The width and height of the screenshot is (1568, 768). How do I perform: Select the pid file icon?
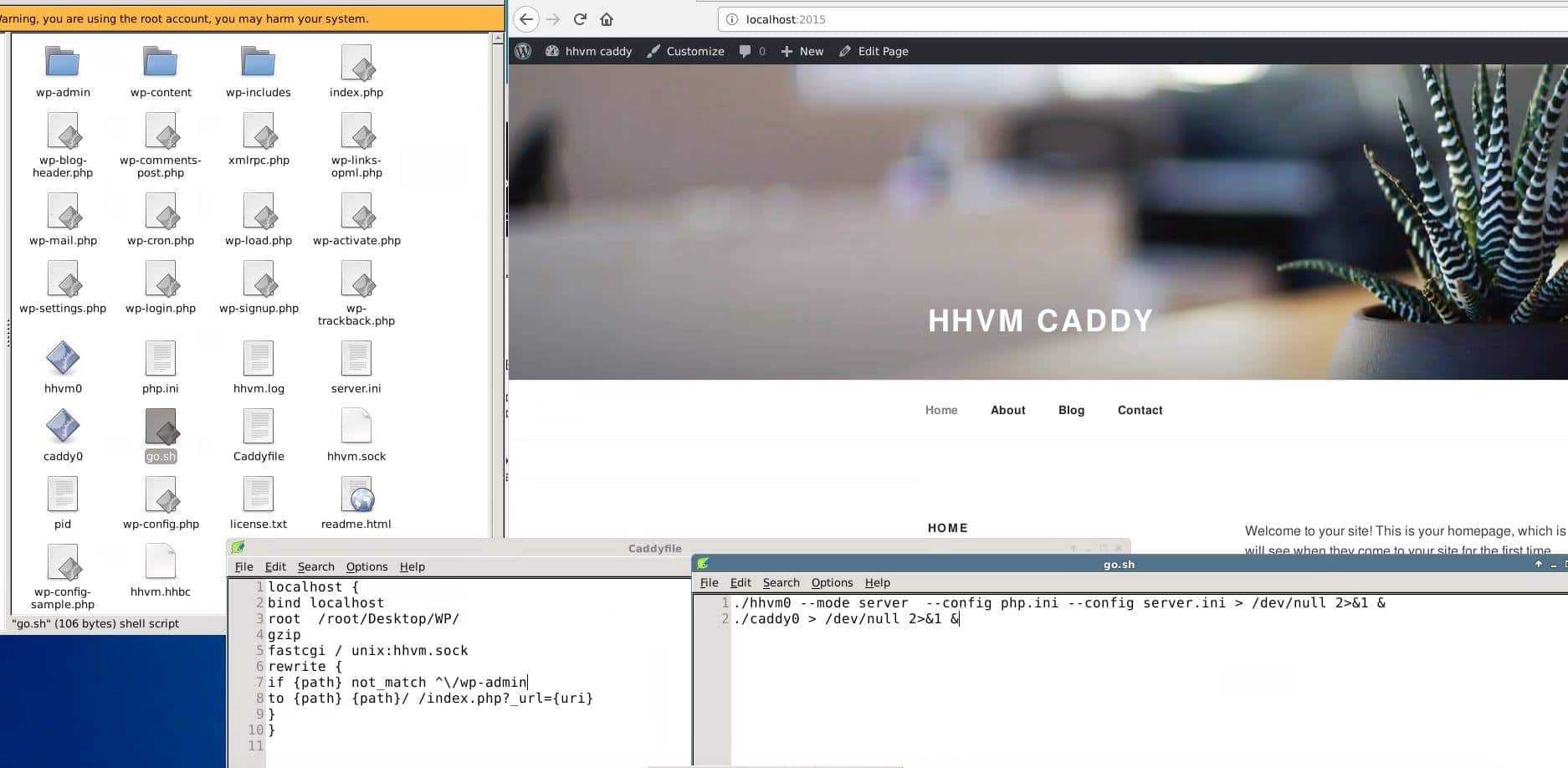tap(63, 494)
